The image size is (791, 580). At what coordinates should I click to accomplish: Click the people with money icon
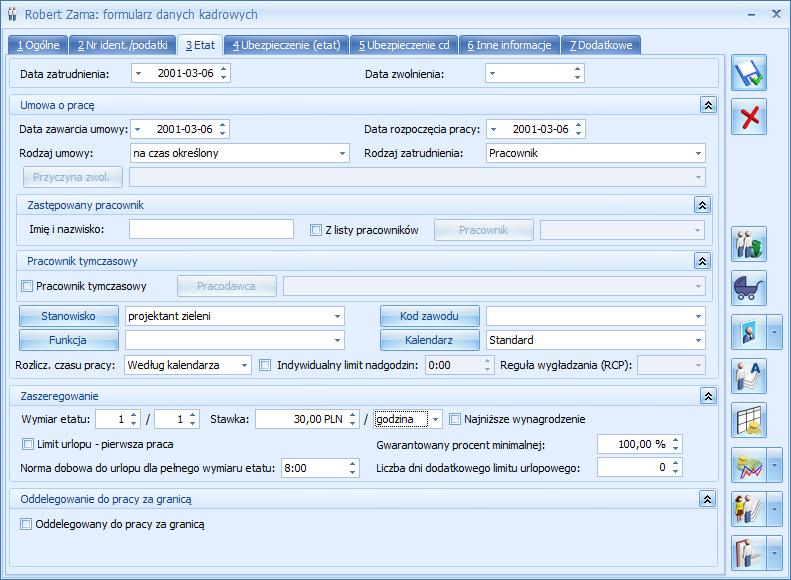pos(749,245)
